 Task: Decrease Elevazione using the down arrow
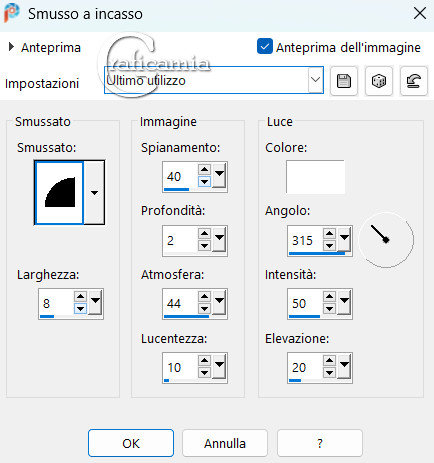click(x=329, y=372)
